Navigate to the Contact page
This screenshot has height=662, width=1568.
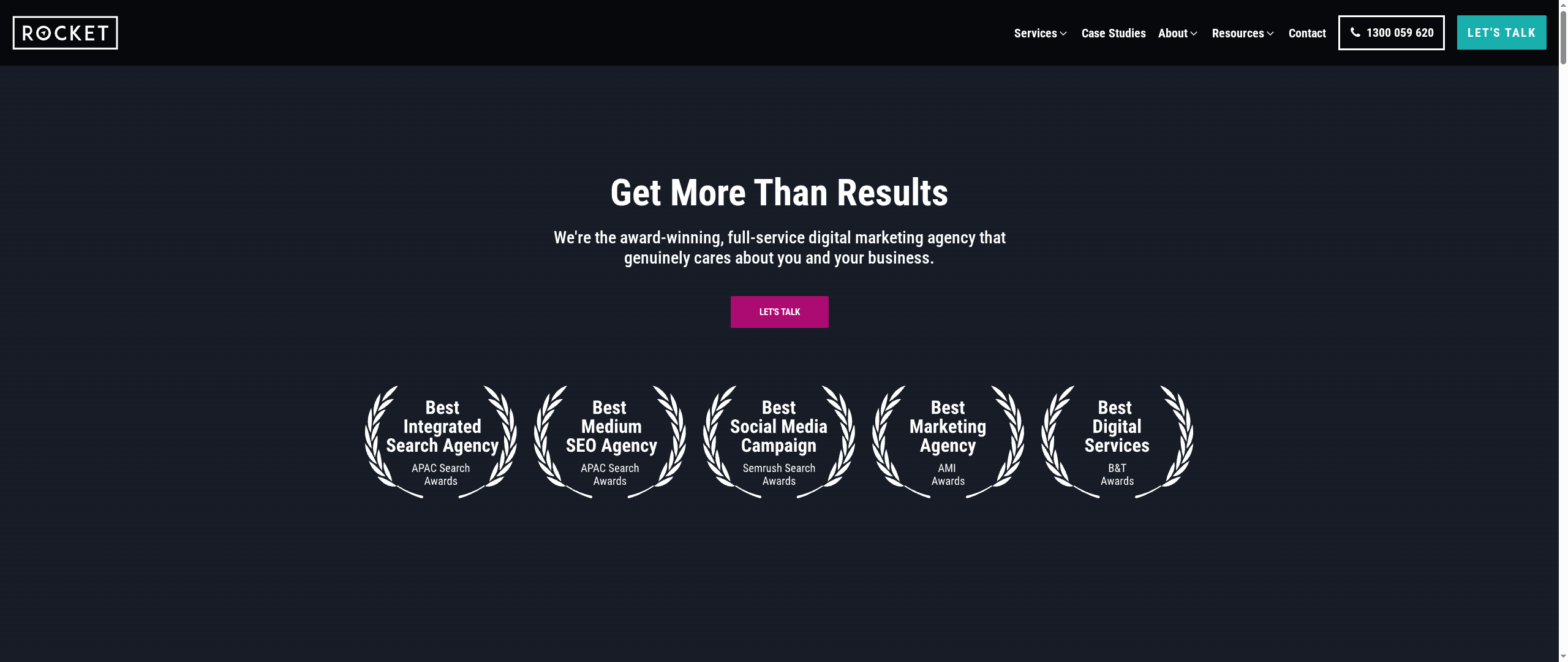point(1307,34)
